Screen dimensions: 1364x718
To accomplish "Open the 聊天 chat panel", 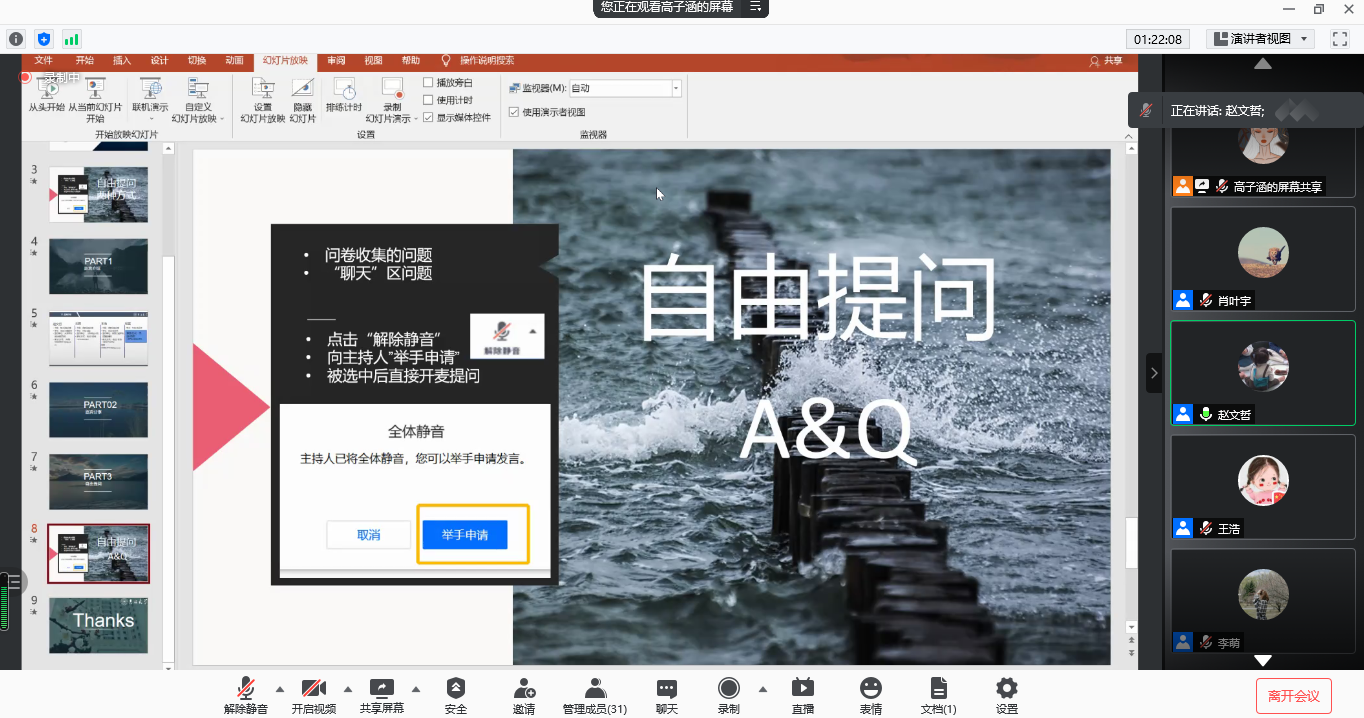I will coord(667,689).
